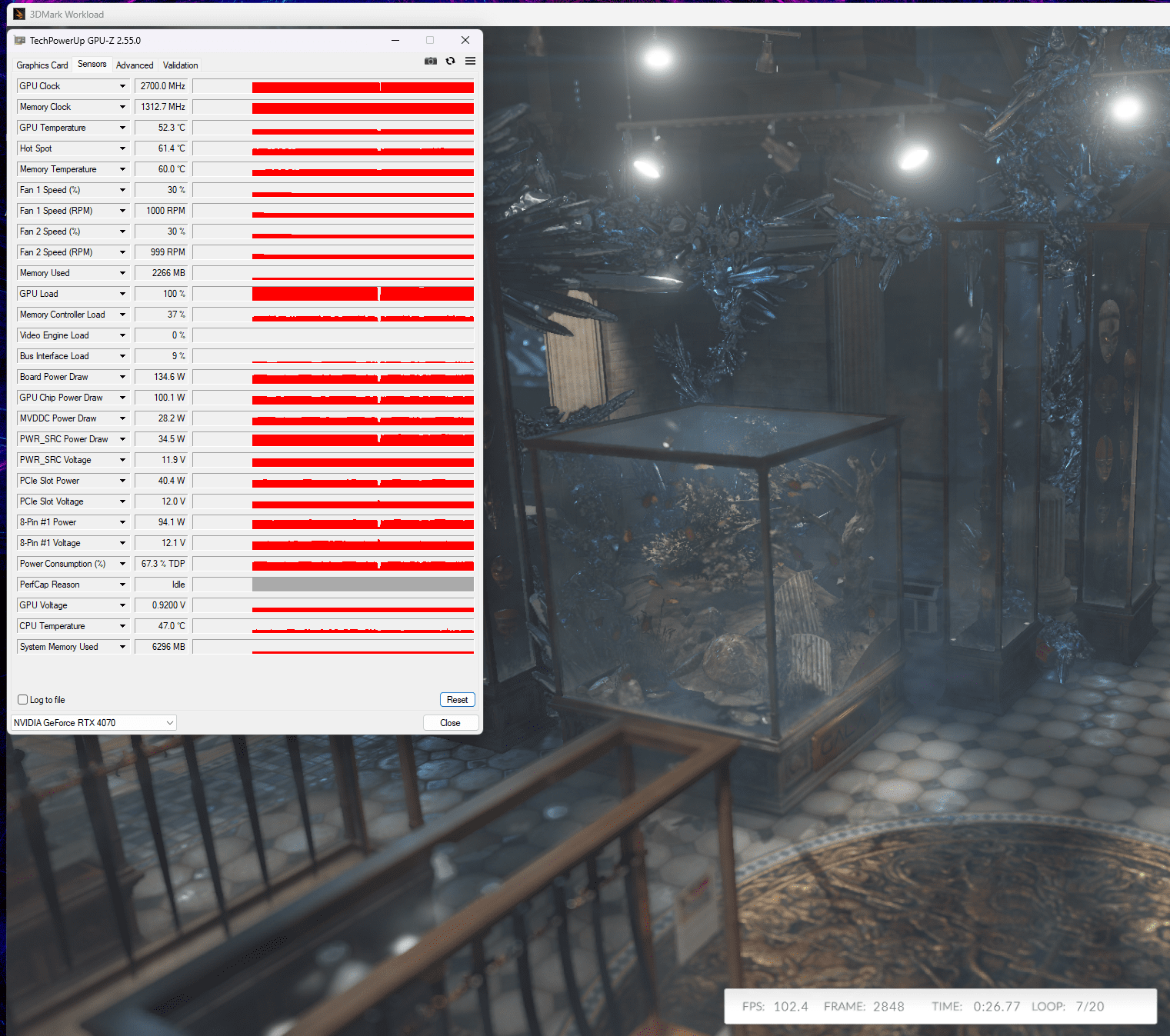Viewport: 1170px width, 1036px height.
Task: Expand the Memory Temperature dropdown
Action: (x=122, y=169)
